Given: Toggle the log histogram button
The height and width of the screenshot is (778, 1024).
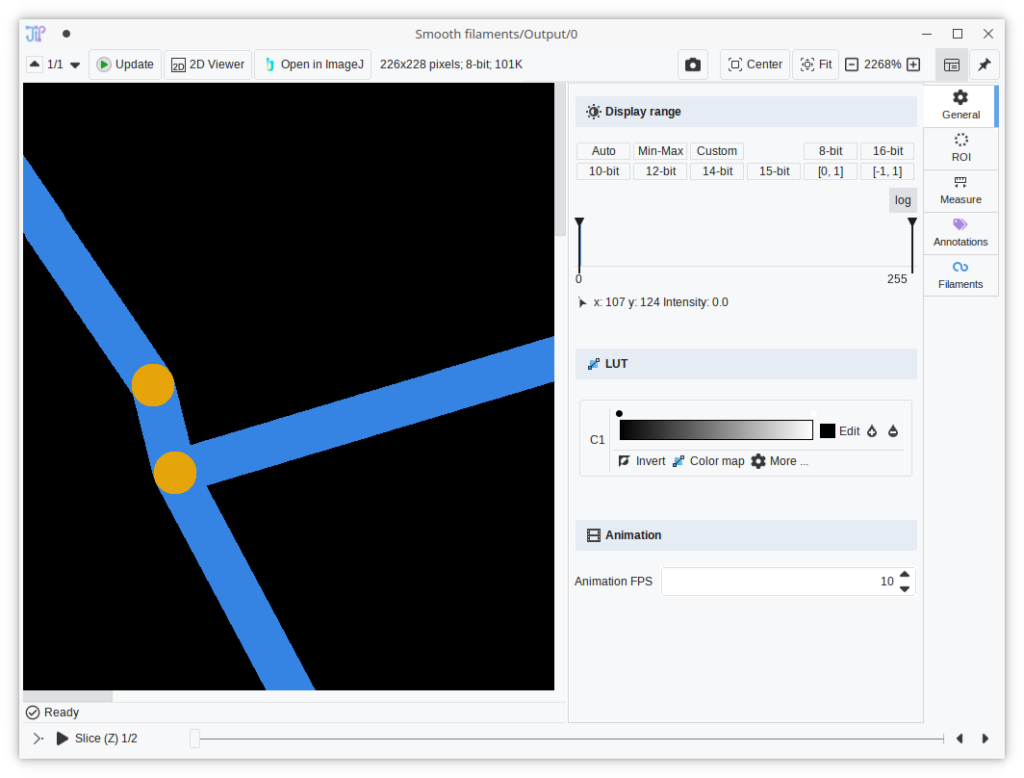Looking at the screenshot, I should tap(903, 200).
